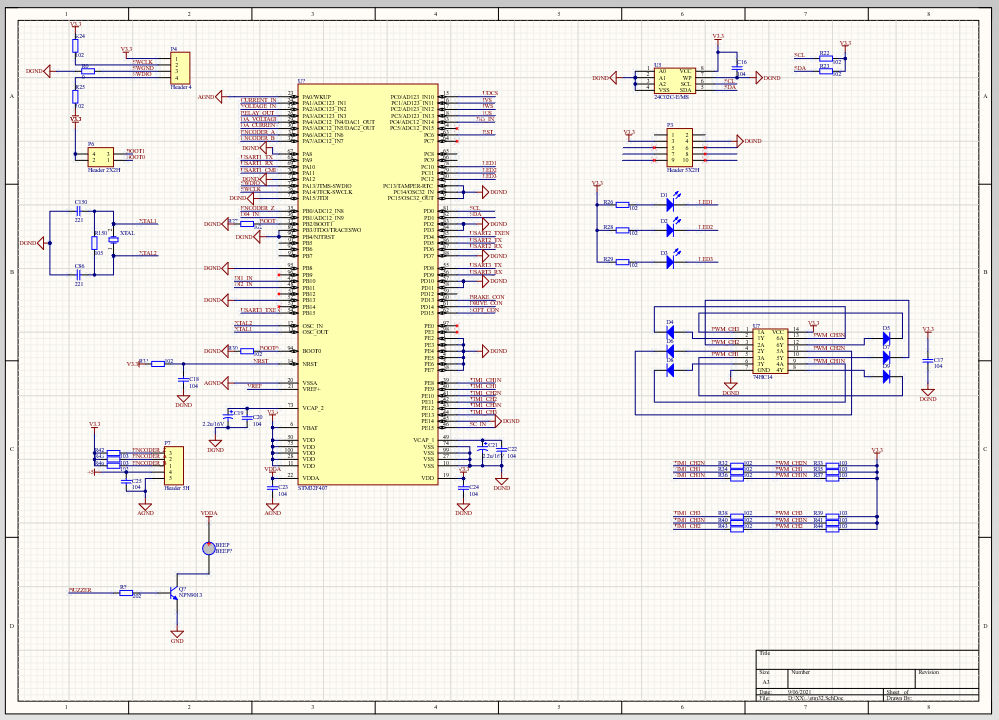
Task: Select the 74HC14 inverter IC symbol
Action: (x=770, y=351)
